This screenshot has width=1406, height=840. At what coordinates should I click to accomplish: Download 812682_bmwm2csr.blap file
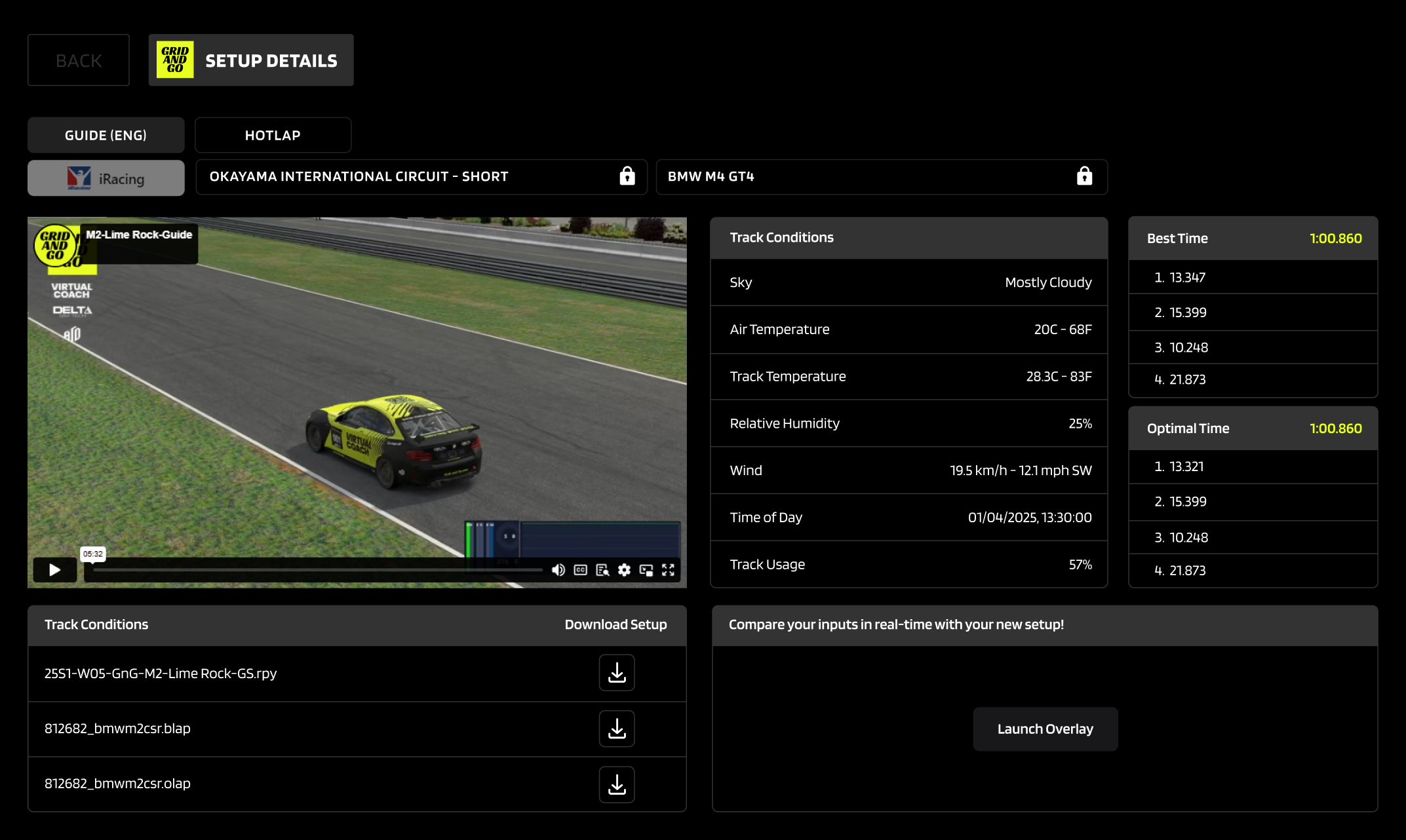click(616, 728)
